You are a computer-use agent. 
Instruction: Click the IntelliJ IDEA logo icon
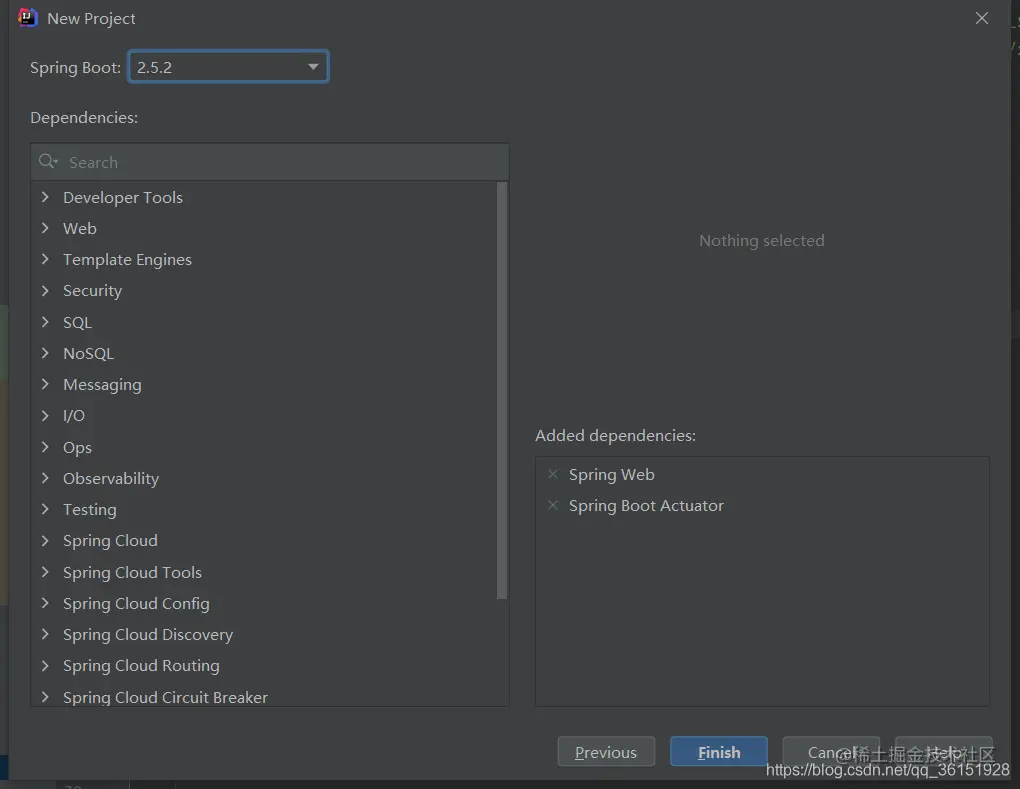(27, 18)
